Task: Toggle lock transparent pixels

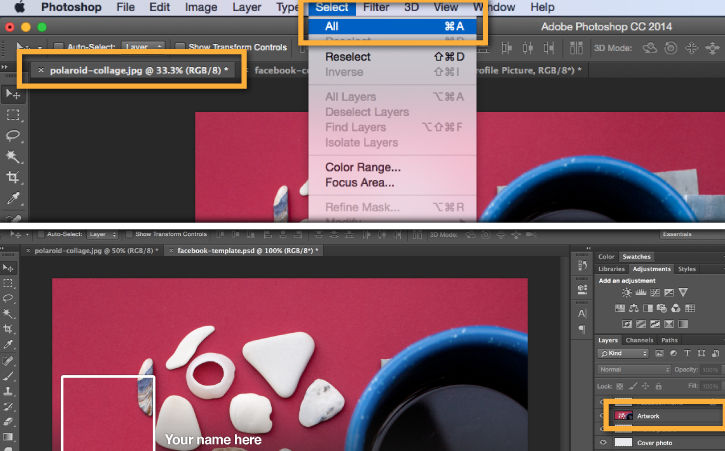Action: click(620, 386)
